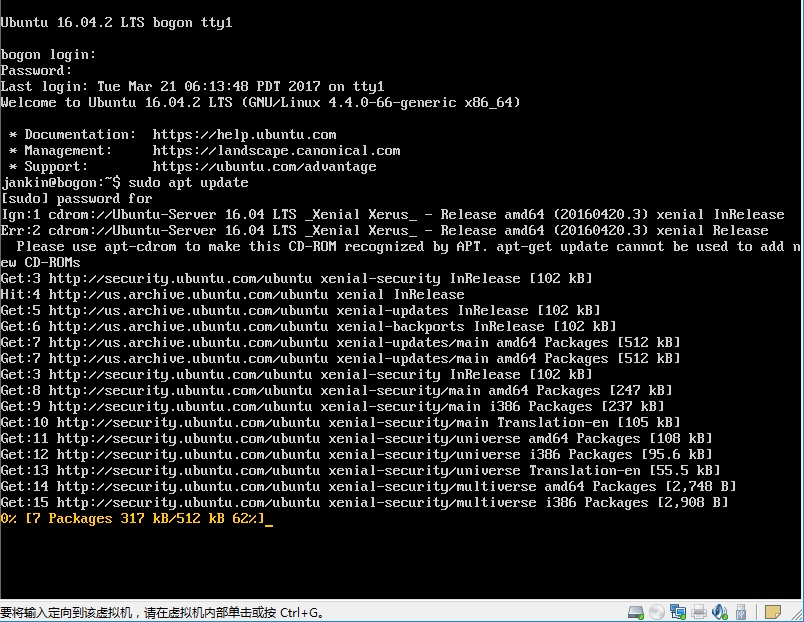The height and width of the screenshot is (622, 804).
Task: Click the USB controller icon
Action: pyautogui.click(x=740, y=612)
